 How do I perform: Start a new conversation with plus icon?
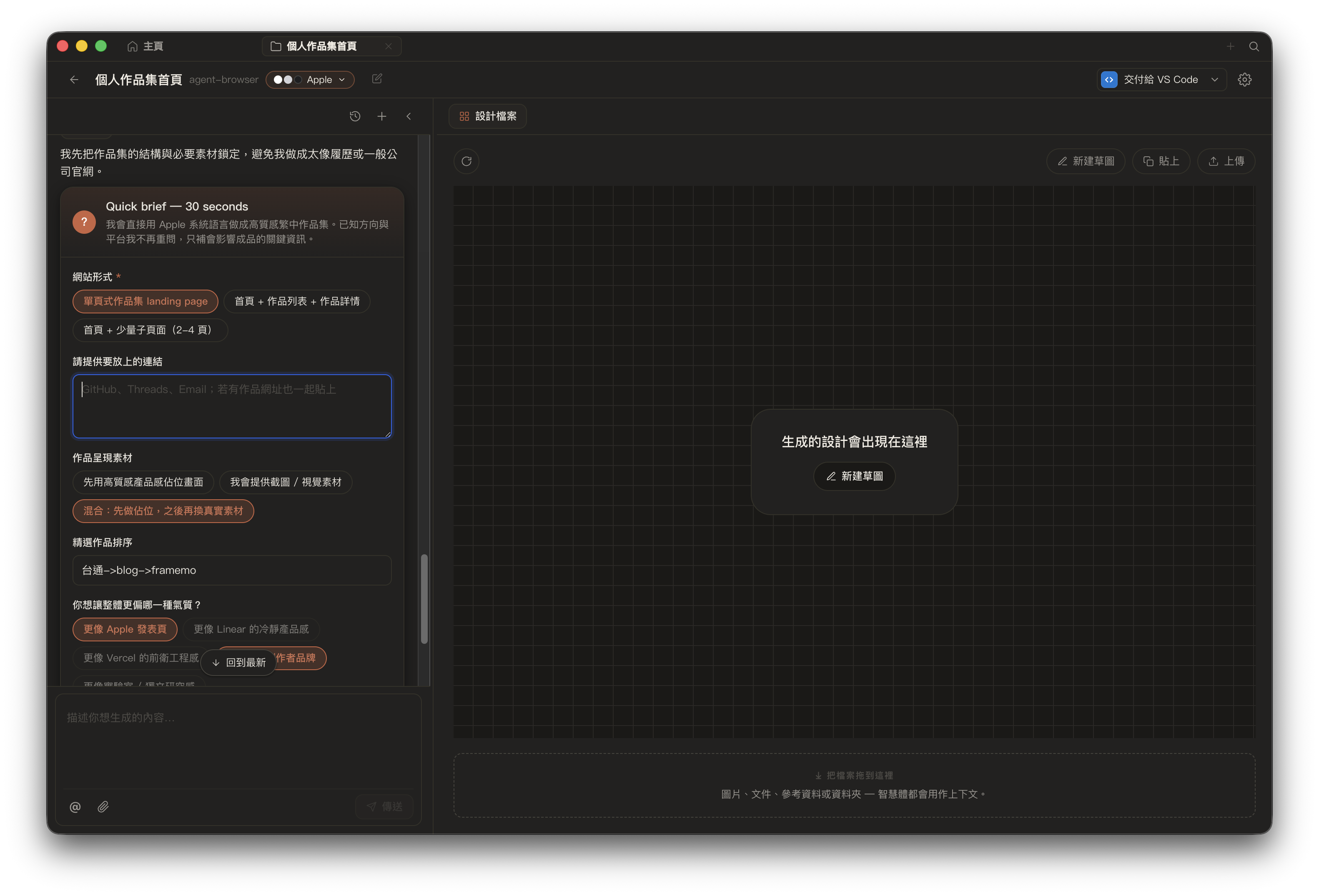(x=382, y=116)
